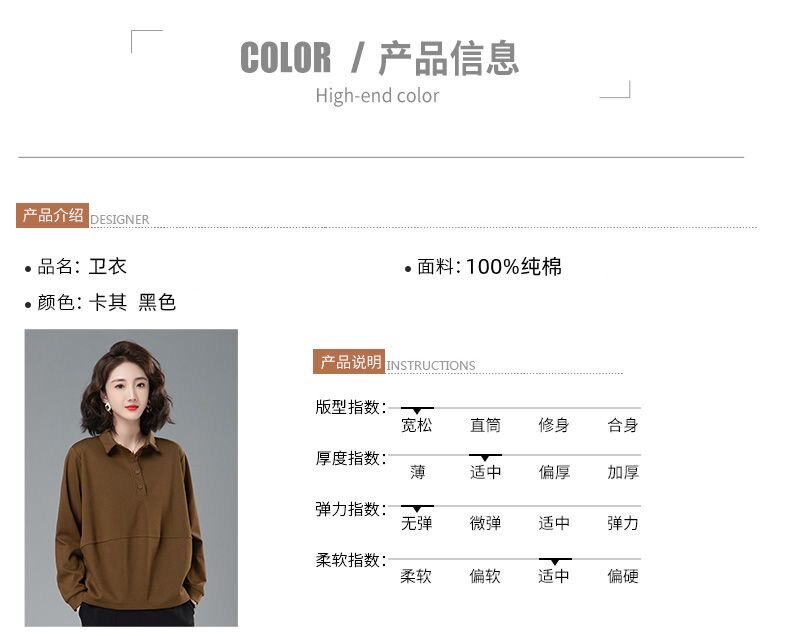Viewport: 790px width, 636px height.
Task: Click the 柔软 softness option label
Action: pos(416,576)
